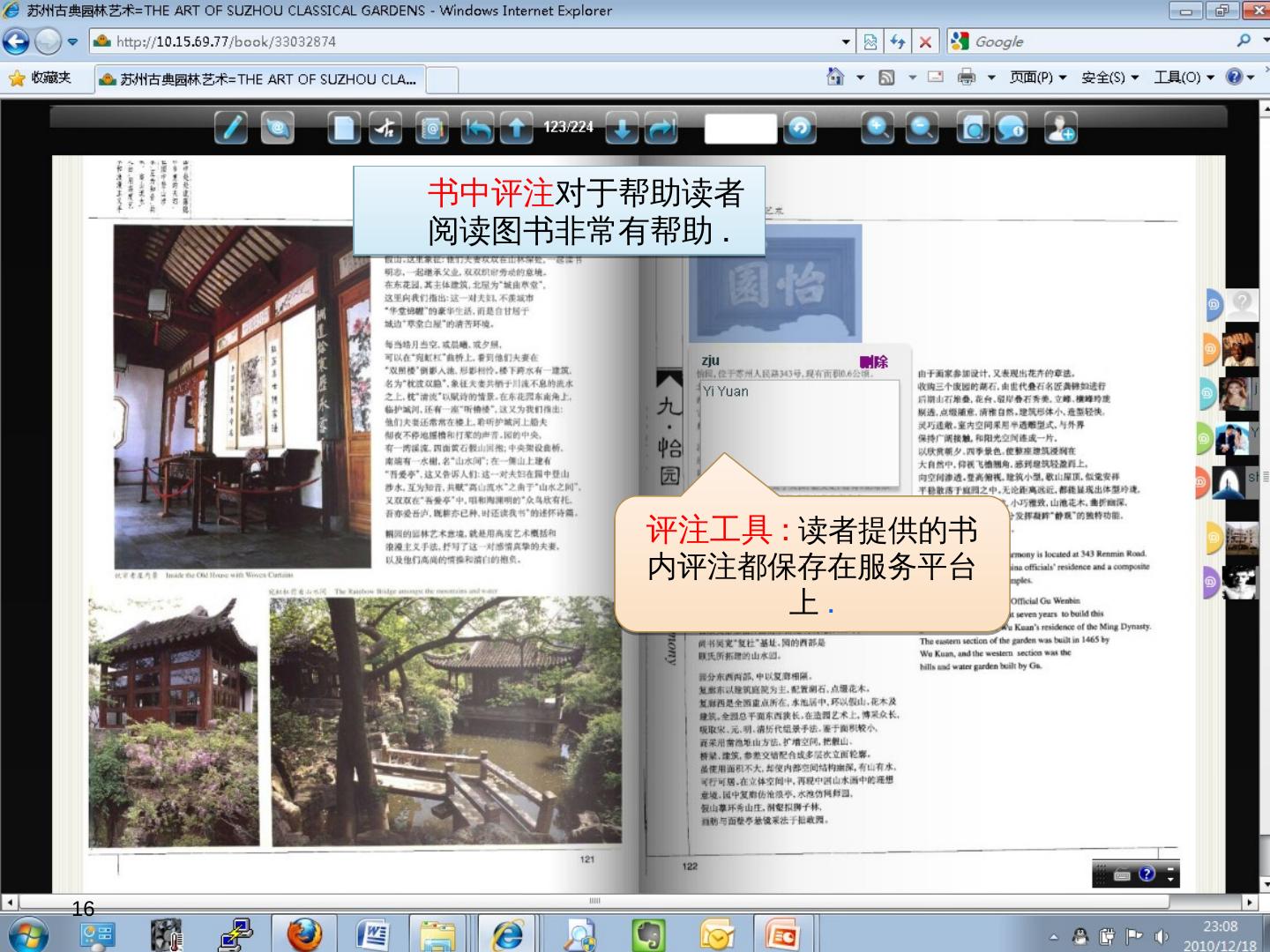1270x952 pixels.
Task: Expand the RSS feeds dropdown arrow
Action: [913, 78]
